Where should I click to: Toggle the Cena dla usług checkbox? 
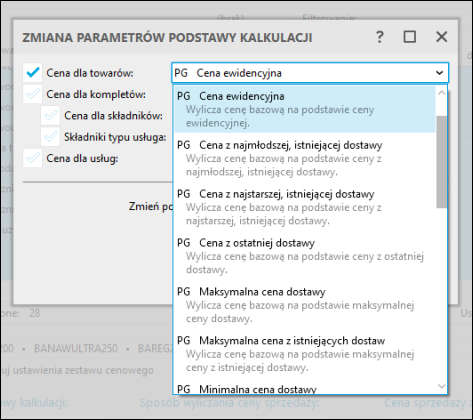33,158
